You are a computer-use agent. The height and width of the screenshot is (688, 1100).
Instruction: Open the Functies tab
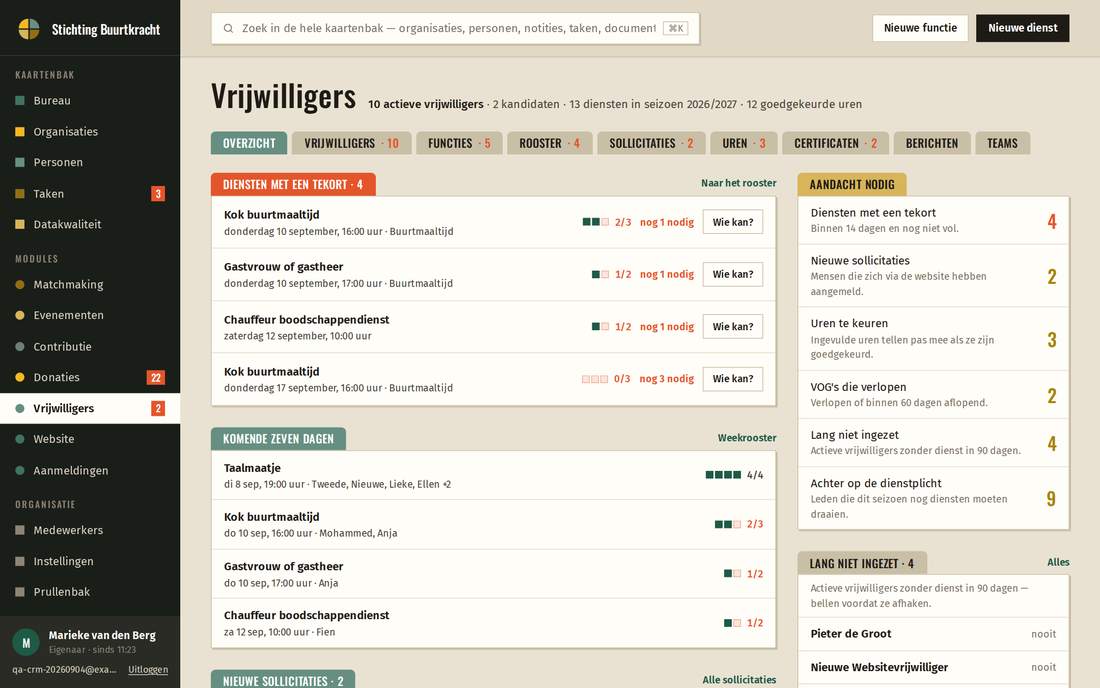tap(460, 143)
